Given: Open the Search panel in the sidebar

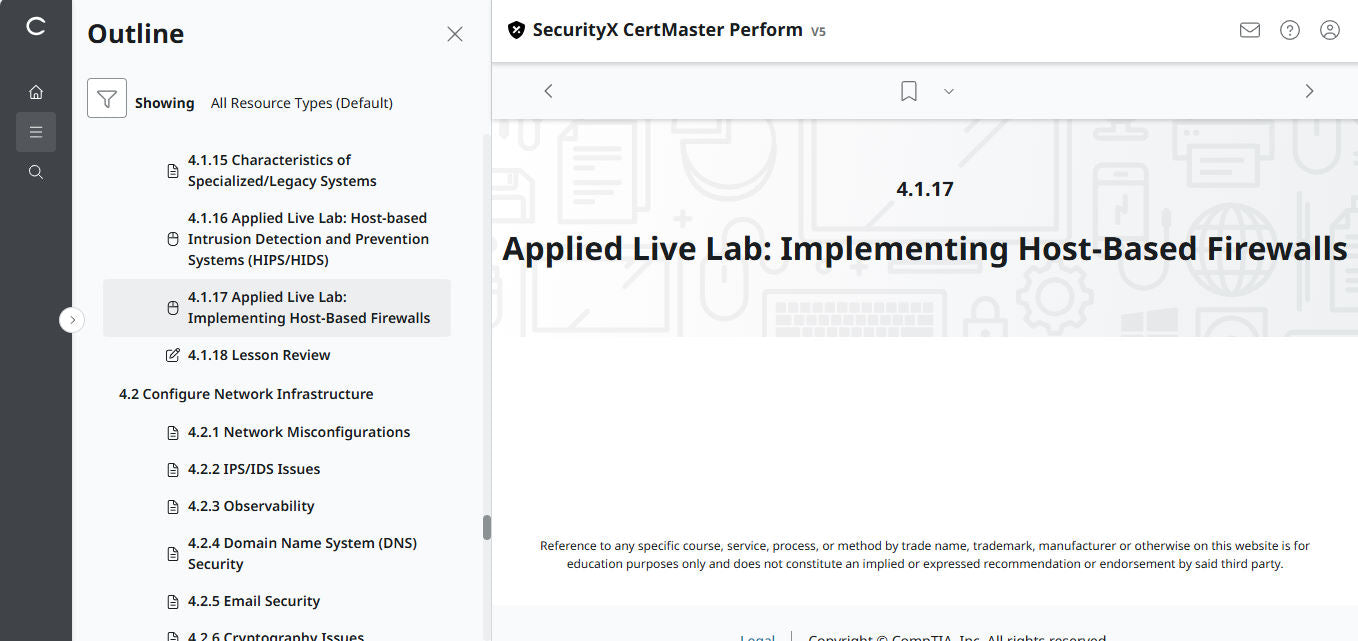Looking at the screenshot, I should 36,171.
